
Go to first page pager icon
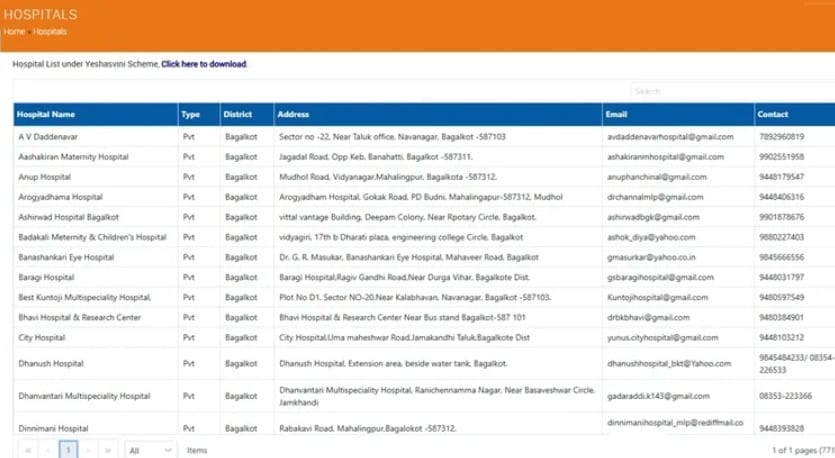[28, 451]
